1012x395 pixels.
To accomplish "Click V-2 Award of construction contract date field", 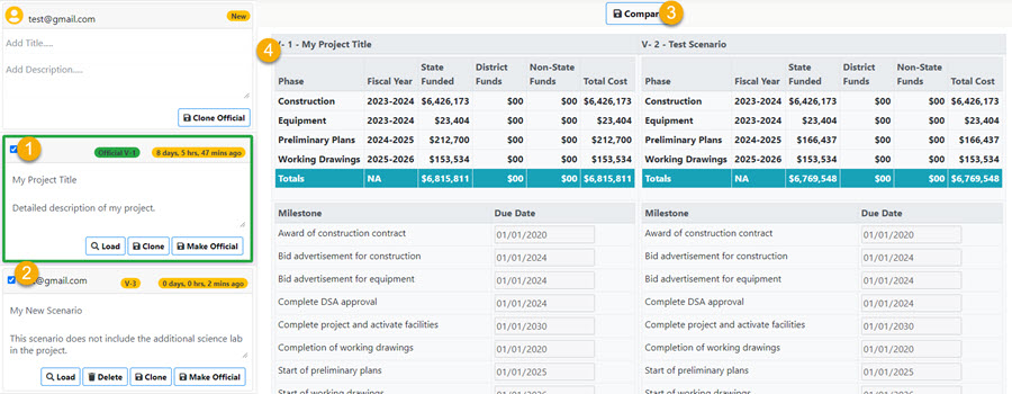I will 911,235.
